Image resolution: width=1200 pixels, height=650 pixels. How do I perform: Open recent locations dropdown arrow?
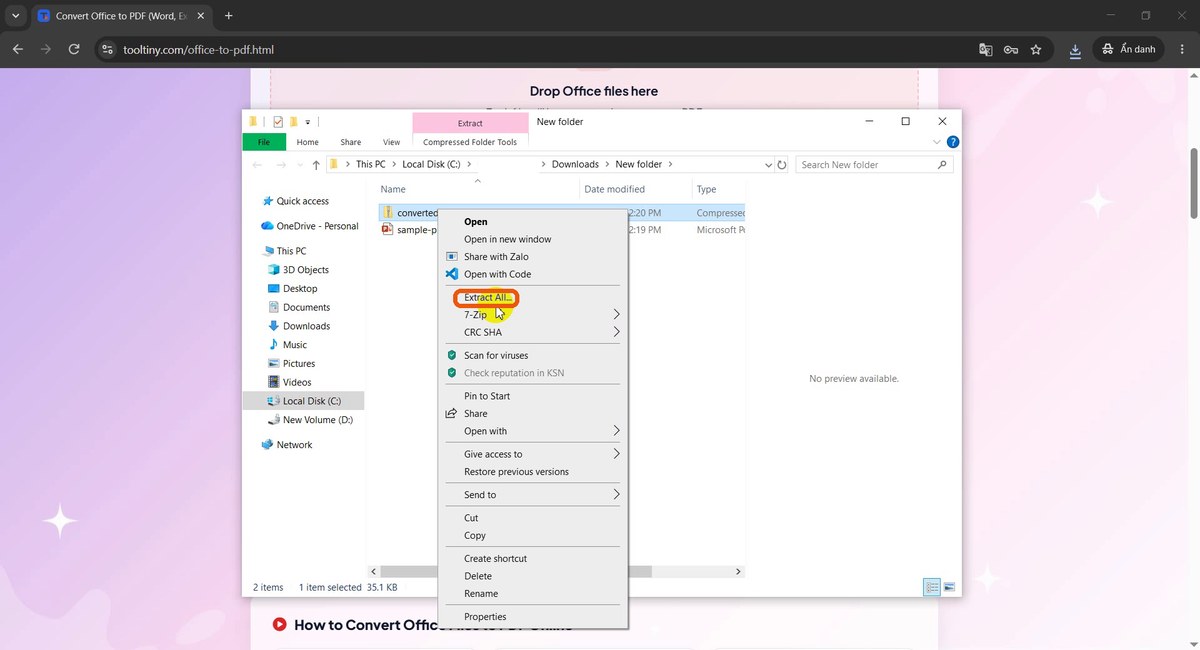[x=298, y=165]
